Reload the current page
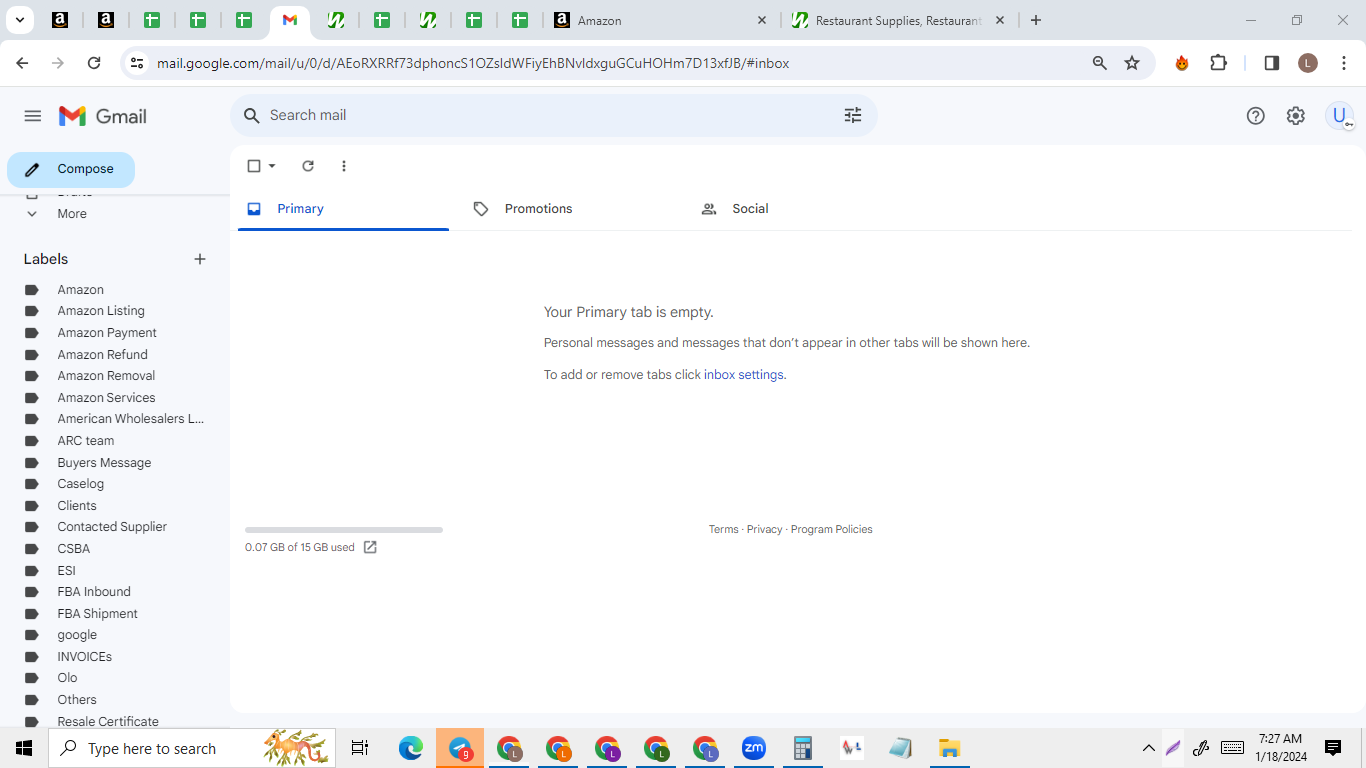 [94, 63]
